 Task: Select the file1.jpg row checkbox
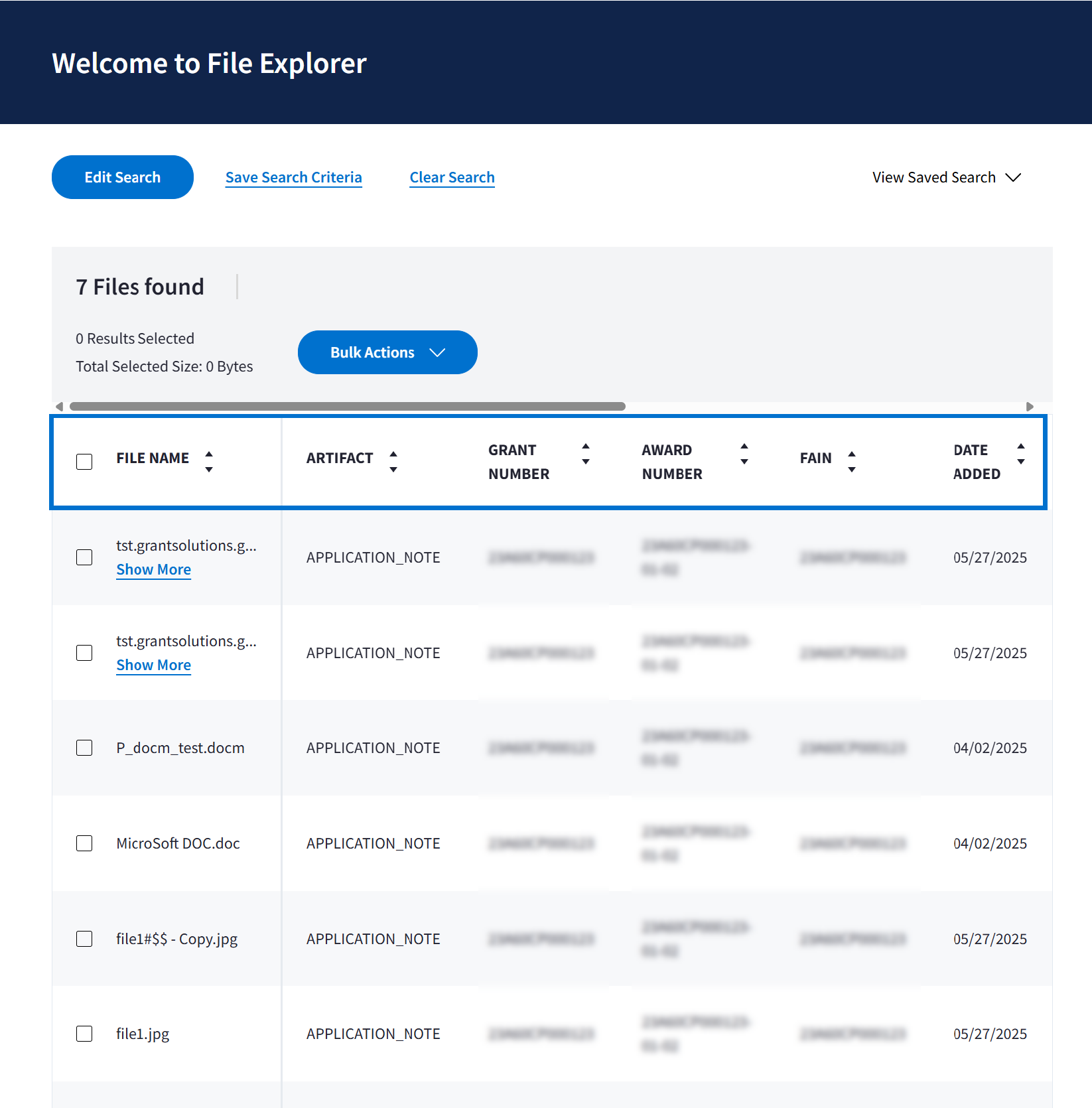[84, 1034]
